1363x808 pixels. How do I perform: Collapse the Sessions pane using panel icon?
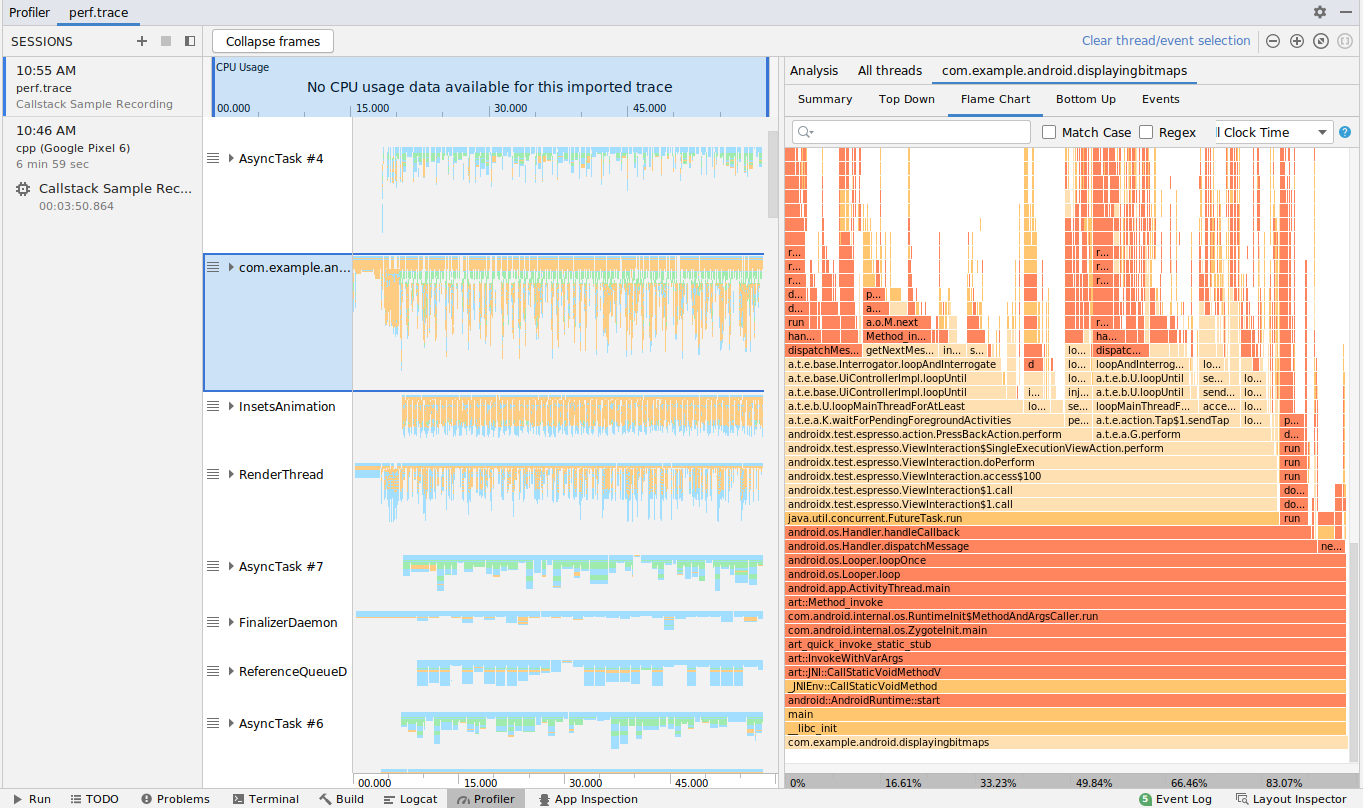point(190,41)
